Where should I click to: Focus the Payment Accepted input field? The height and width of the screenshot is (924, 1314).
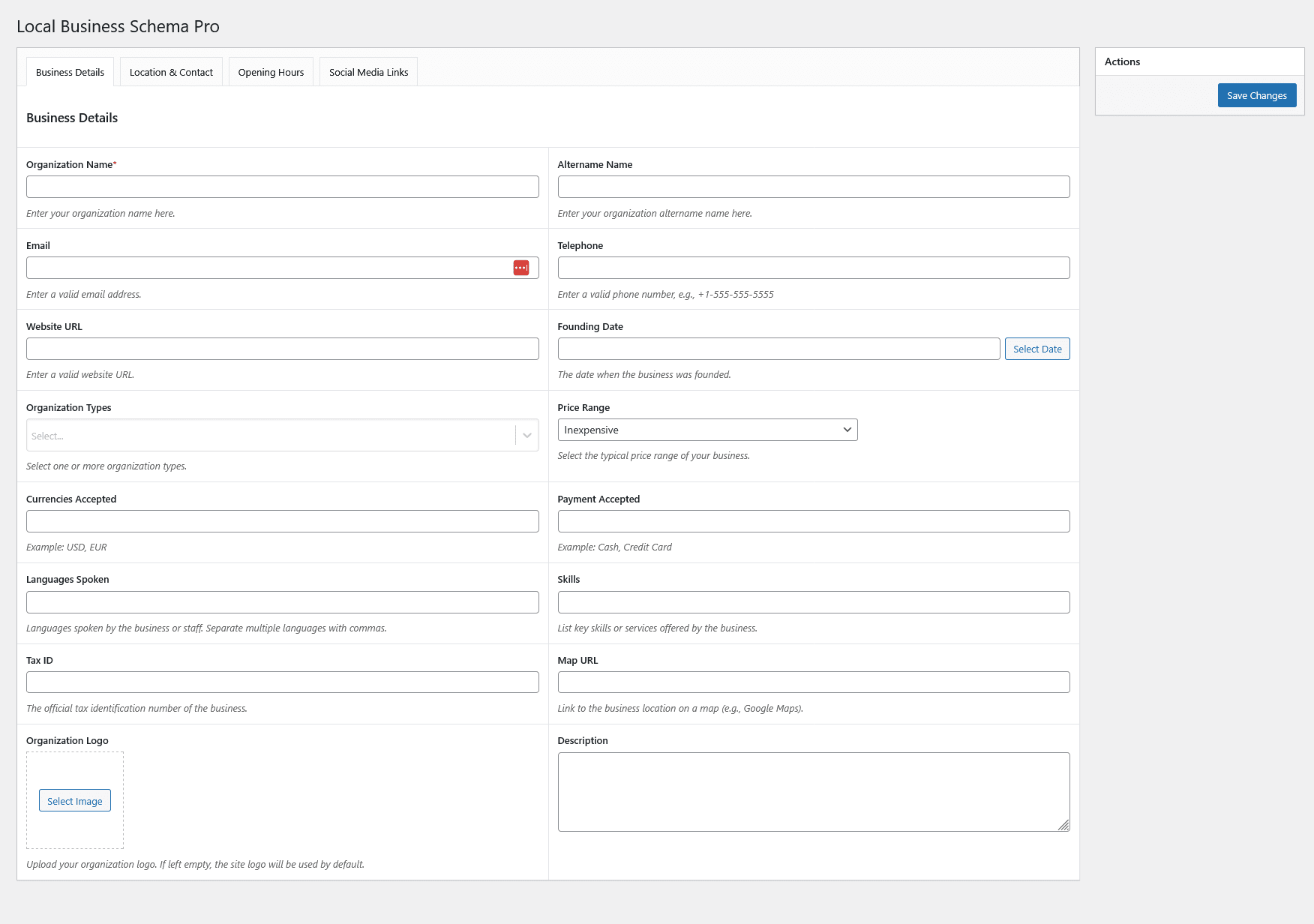tap(814, 521)
